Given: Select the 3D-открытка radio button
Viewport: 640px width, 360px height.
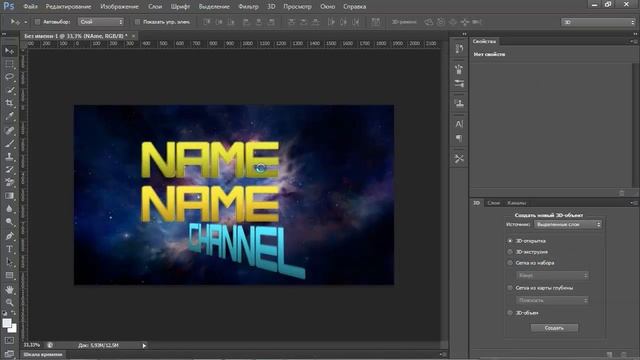Looking at the screenshot, I should coord(510,241).
